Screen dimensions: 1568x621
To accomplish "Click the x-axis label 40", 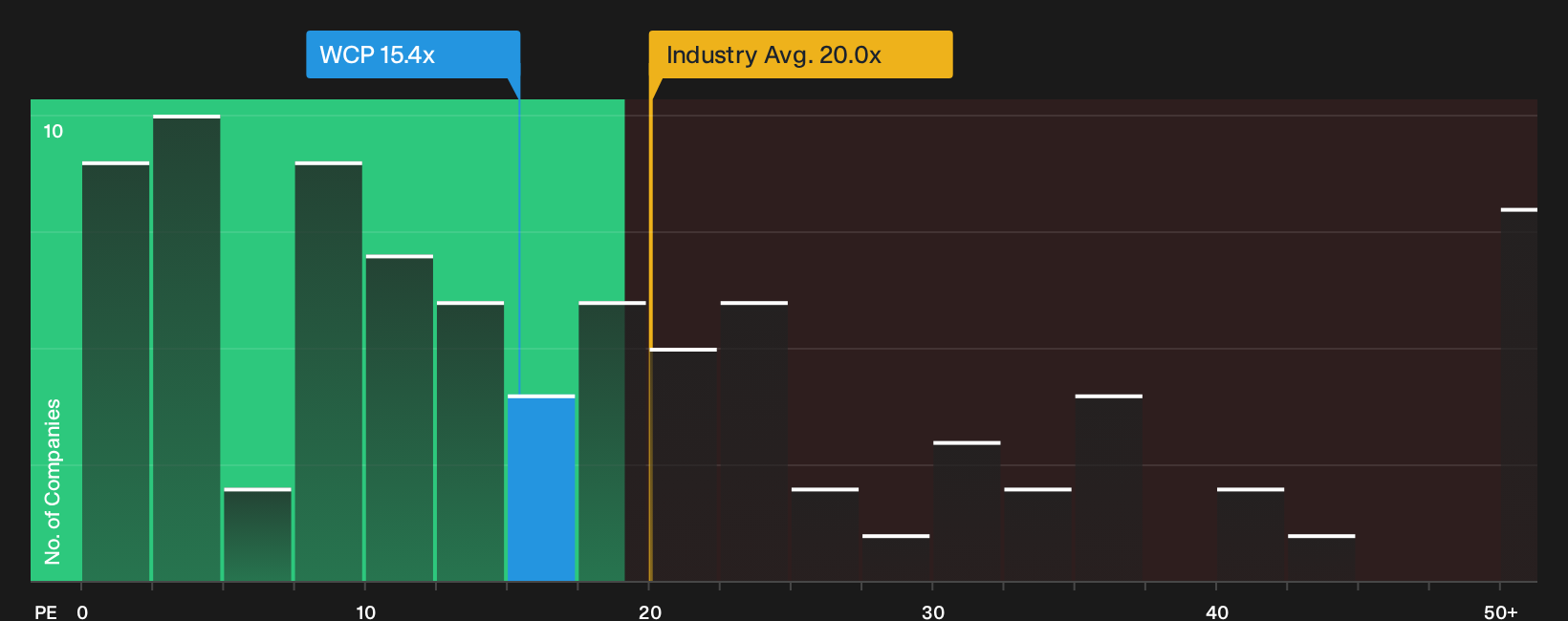I will 1217,611.
